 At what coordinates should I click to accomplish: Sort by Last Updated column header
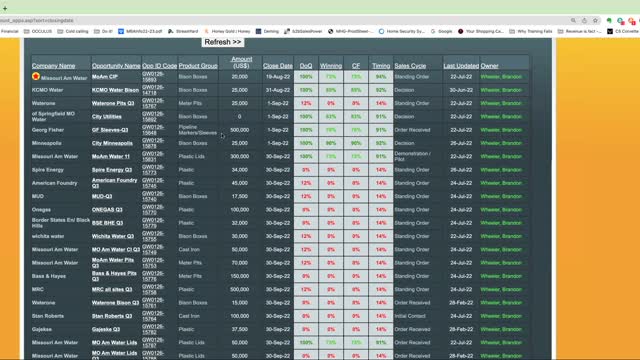tap(461, 66)
